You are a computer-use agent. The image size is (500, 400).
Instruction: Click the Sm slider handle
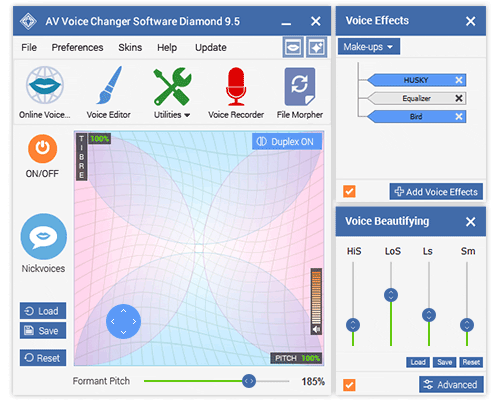pos(467,325)
